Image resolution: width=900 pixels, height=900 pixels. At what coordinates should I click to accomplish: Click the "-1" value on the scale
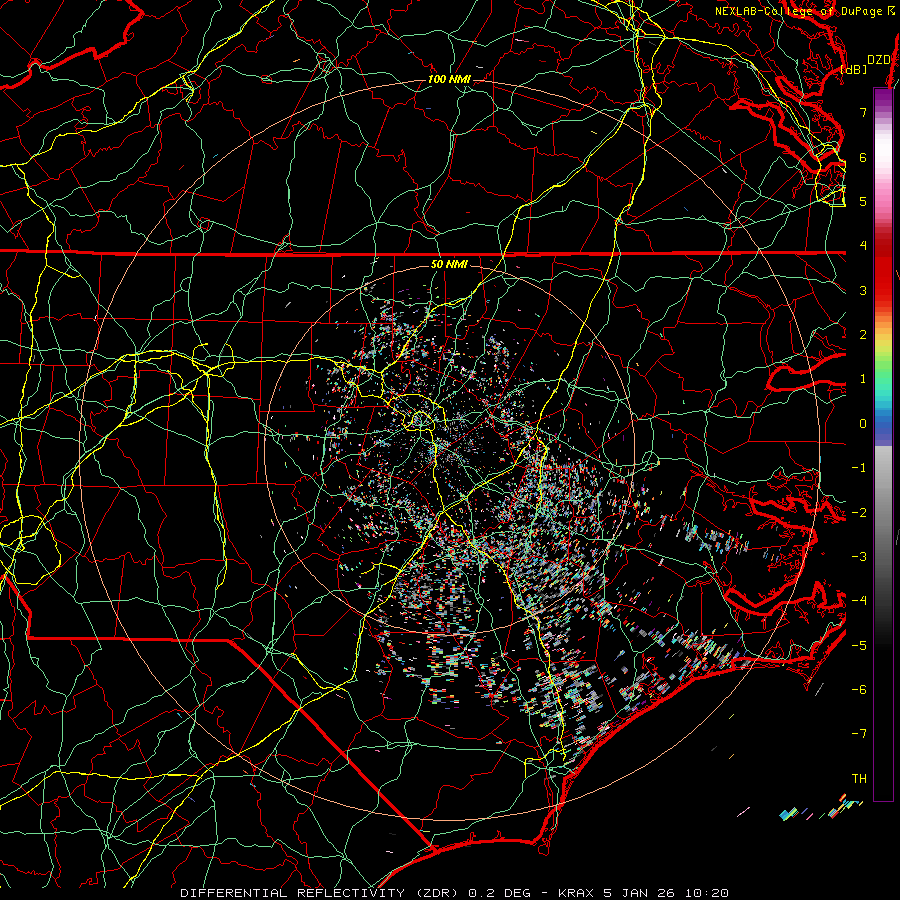pos(859,468)
